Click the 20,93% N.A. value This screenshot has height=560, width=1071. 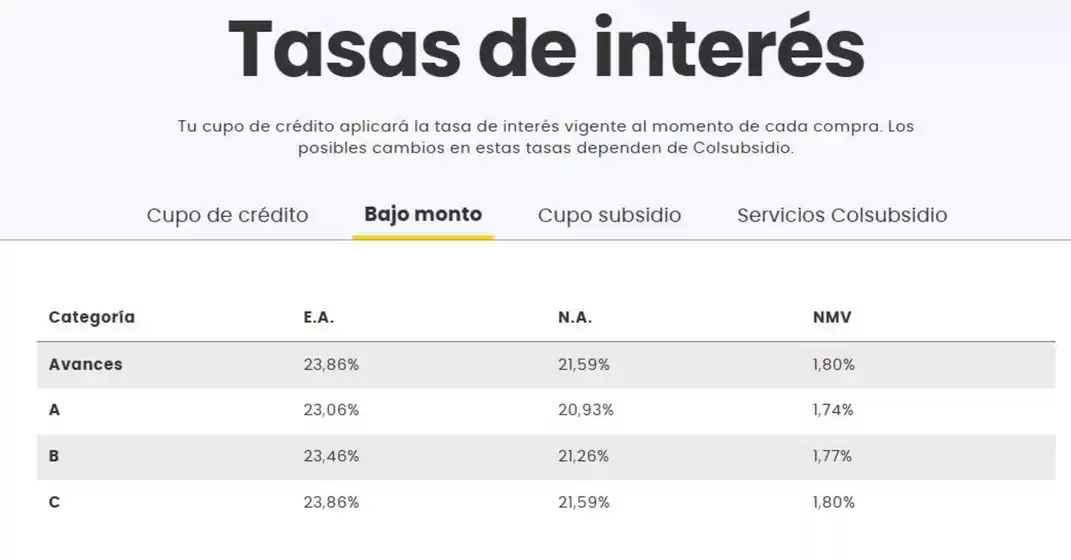[586, 410]
